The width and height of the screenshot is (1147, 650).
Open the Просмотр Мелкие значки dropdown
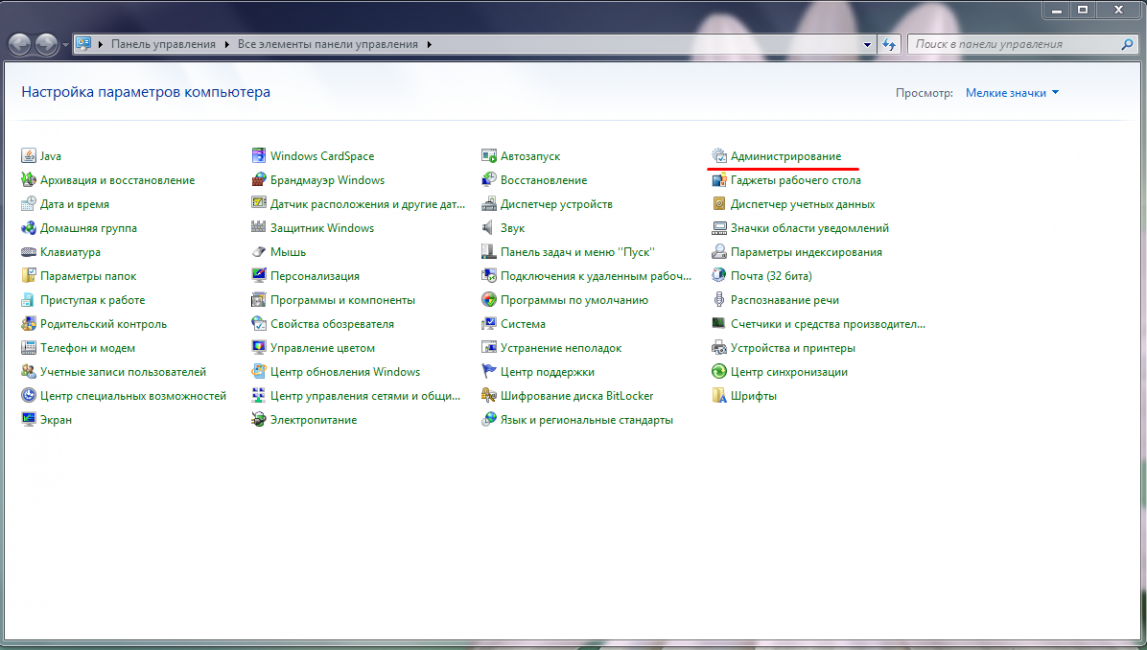point(1012,93)
